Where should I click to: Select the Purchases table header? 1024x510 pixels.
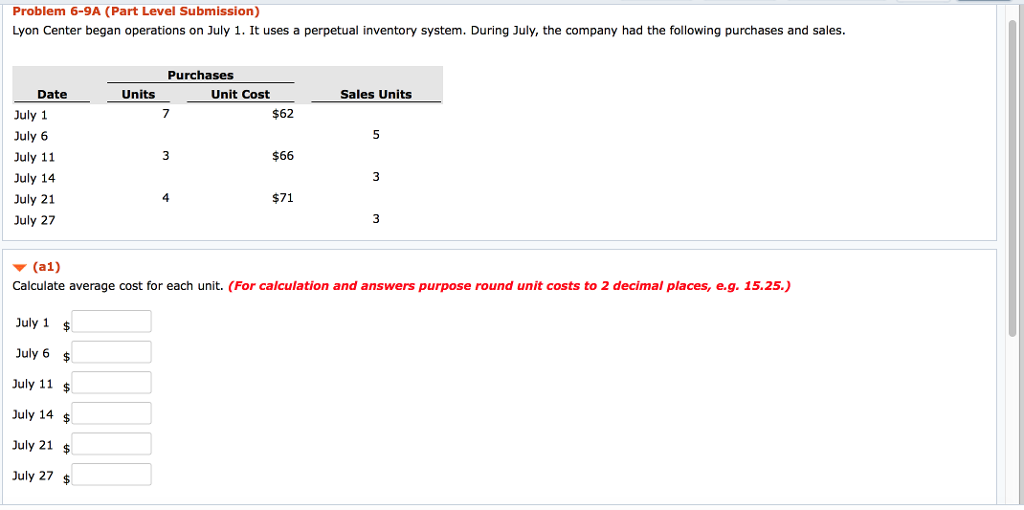coord(200,75)
